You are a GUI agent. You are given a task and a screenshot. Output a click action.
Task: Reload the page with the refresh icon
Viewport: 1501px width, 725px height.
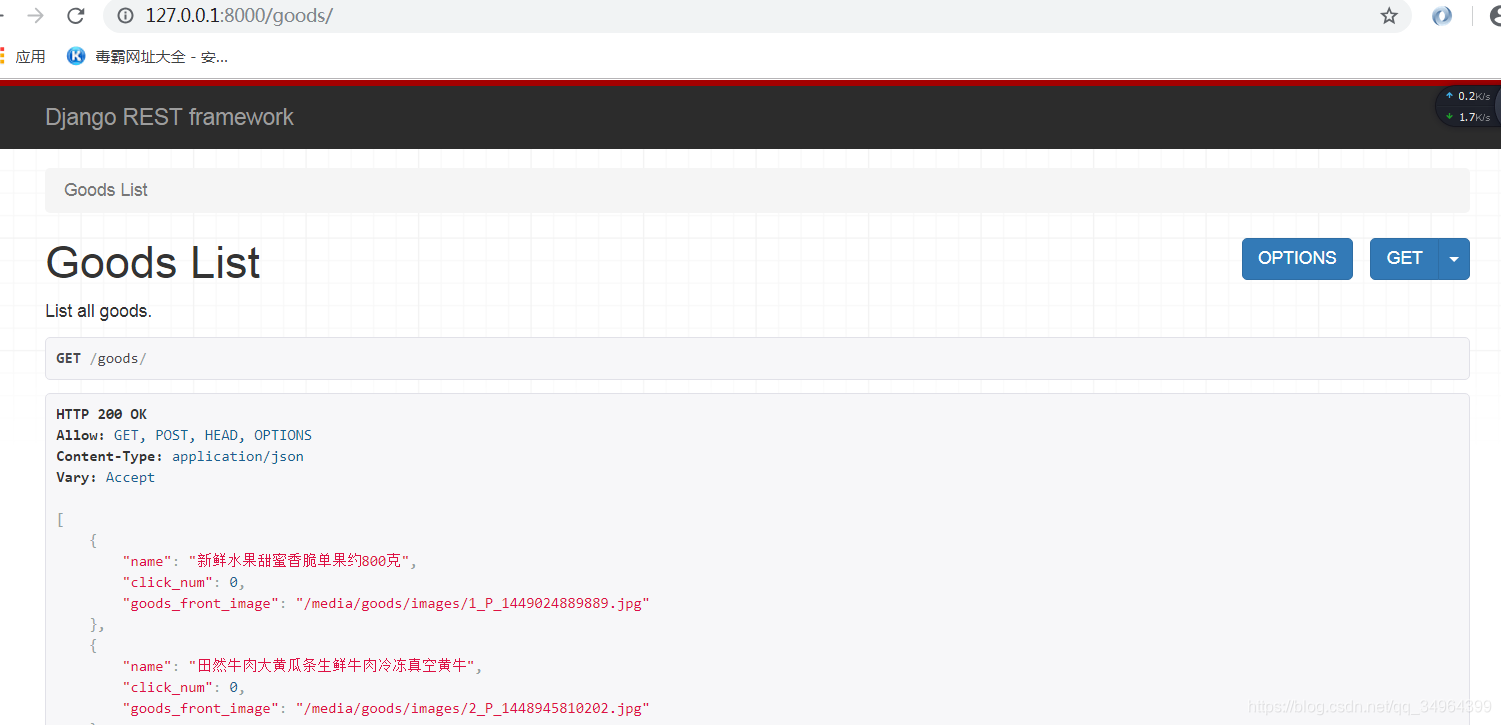tap(75, 15)
